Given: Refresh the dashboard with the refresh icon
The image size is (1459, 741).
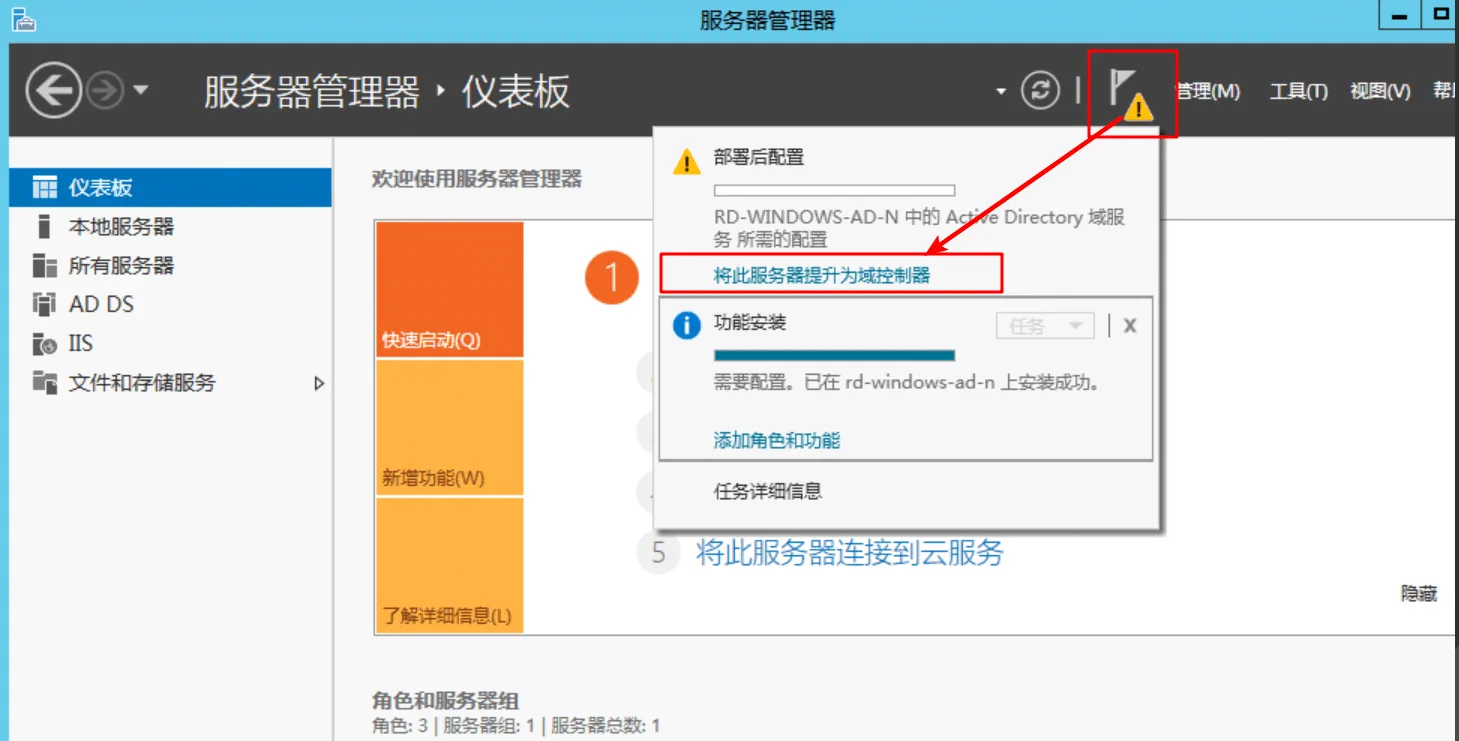Looking at the screenshot, I should point(1040,91).
